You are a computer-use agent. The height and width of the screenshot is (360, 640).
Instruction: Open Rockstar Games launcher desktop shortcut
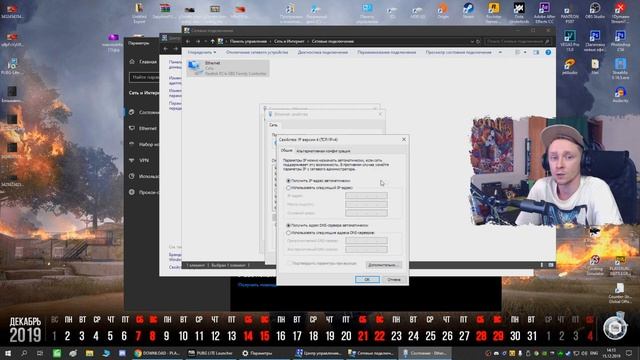(x=493, y=12)
